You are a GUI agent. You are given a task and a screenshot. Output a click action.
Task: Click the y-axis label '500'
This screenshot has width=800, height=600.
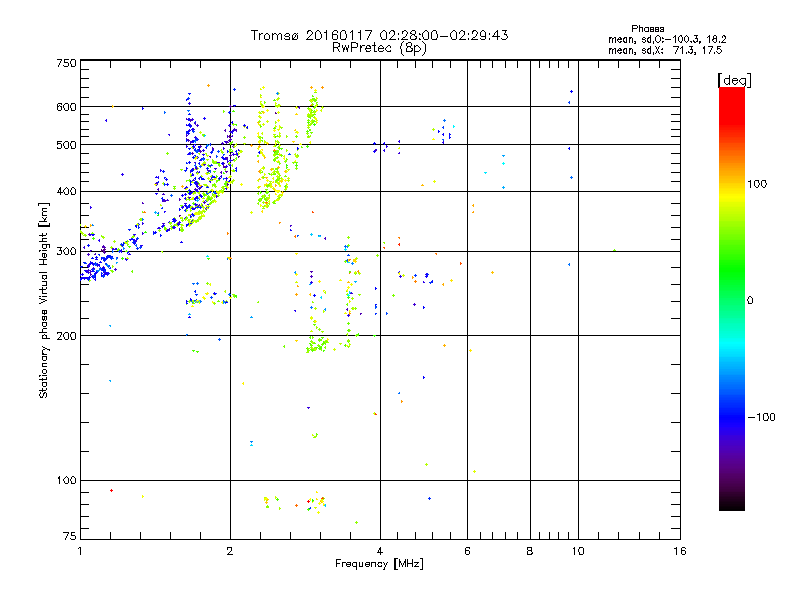click(66, 145)
